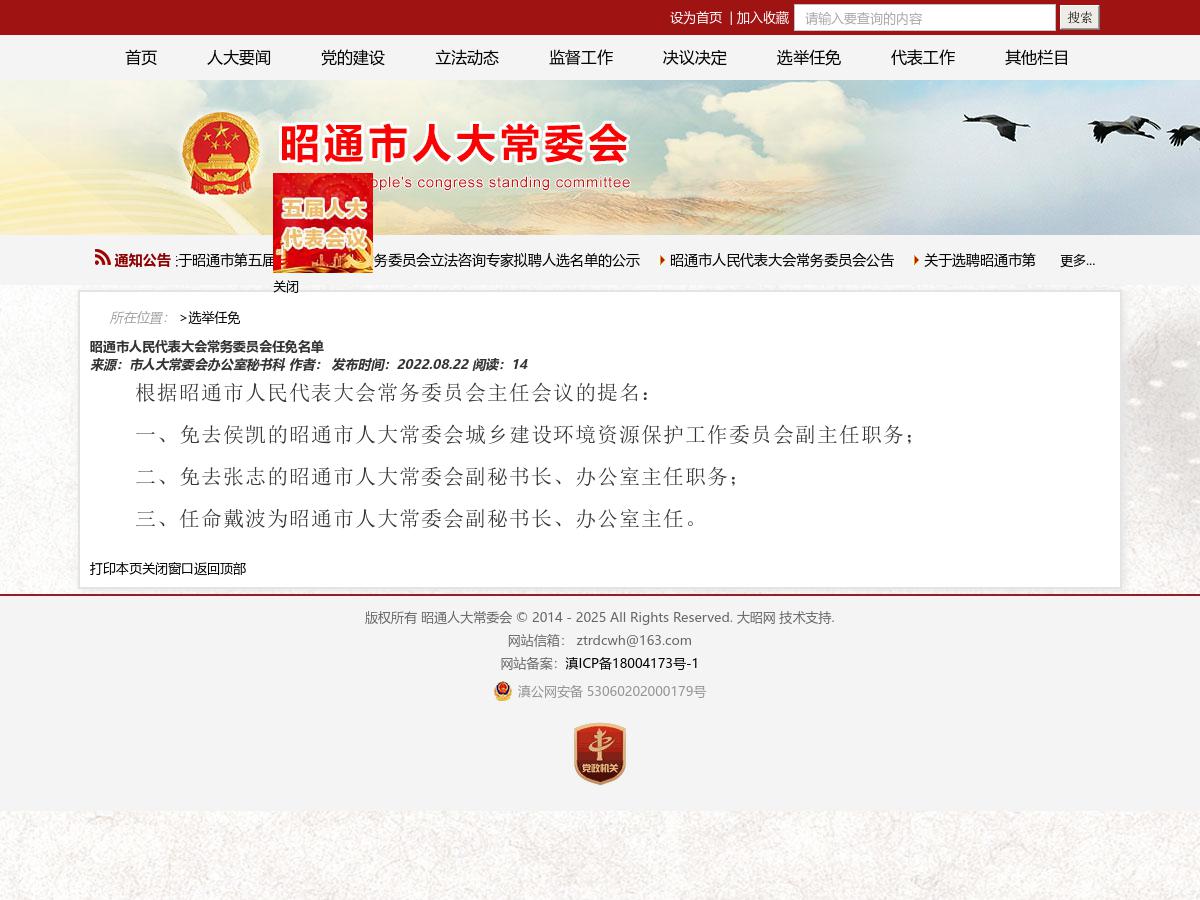Screen dimensions: 1200x900
Task: Switch to the 党的建设 section
Action: click(x=352, y=58)
